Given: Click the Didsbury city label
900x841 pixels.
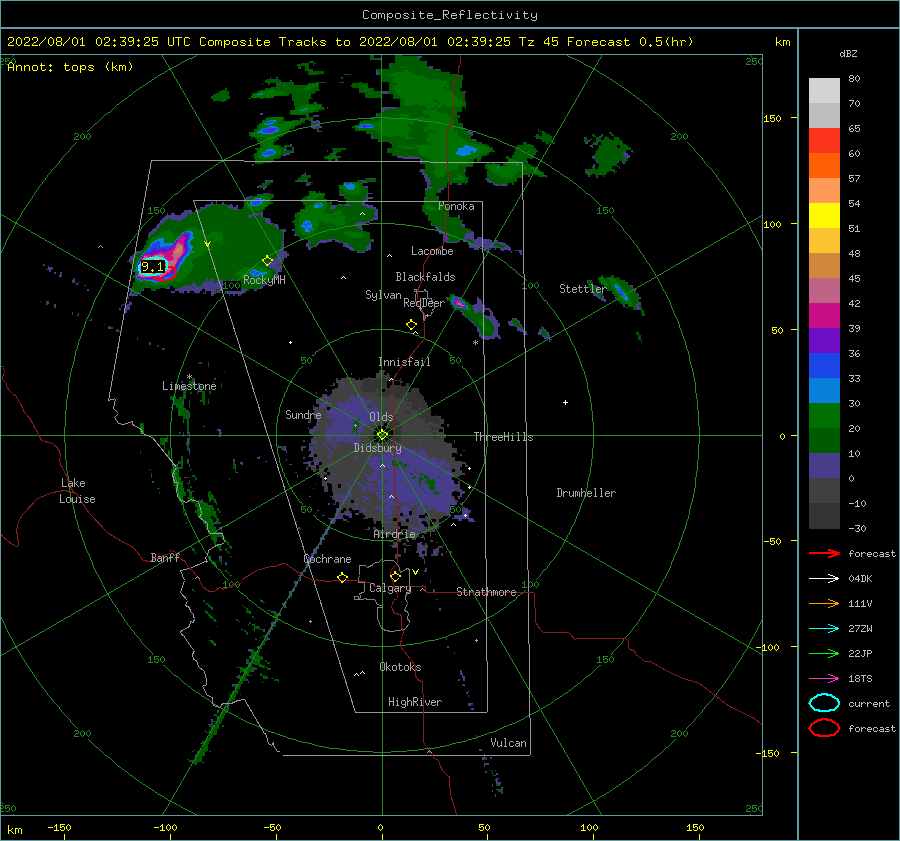Looking at the screenshot, I should pos(377,448).
